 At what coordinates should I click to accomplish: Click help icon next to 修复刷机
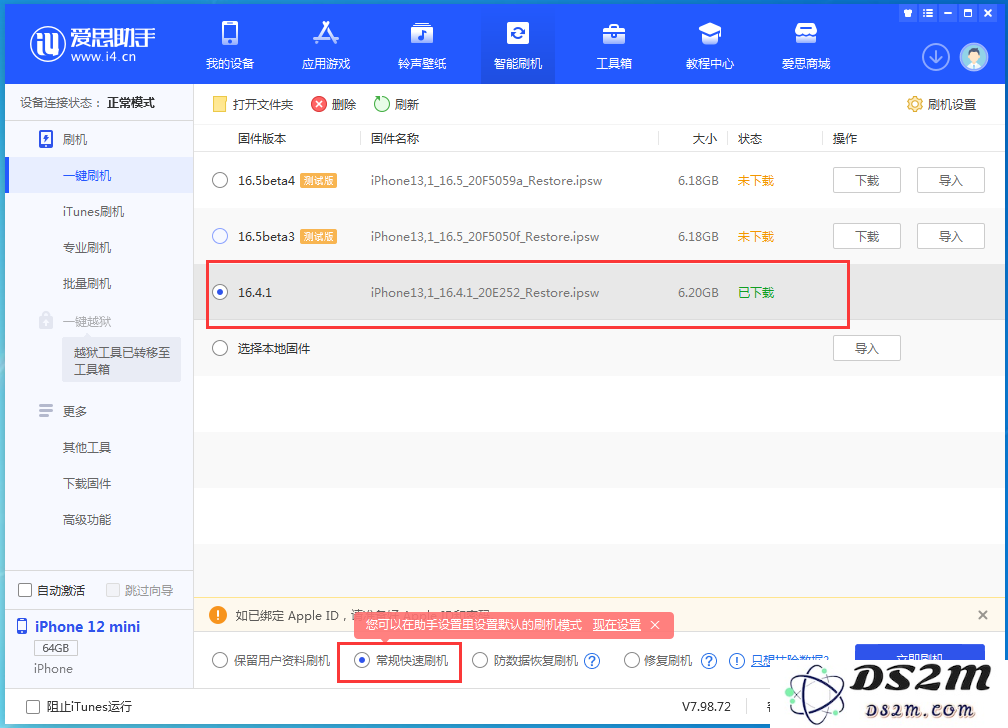point(708,661)
